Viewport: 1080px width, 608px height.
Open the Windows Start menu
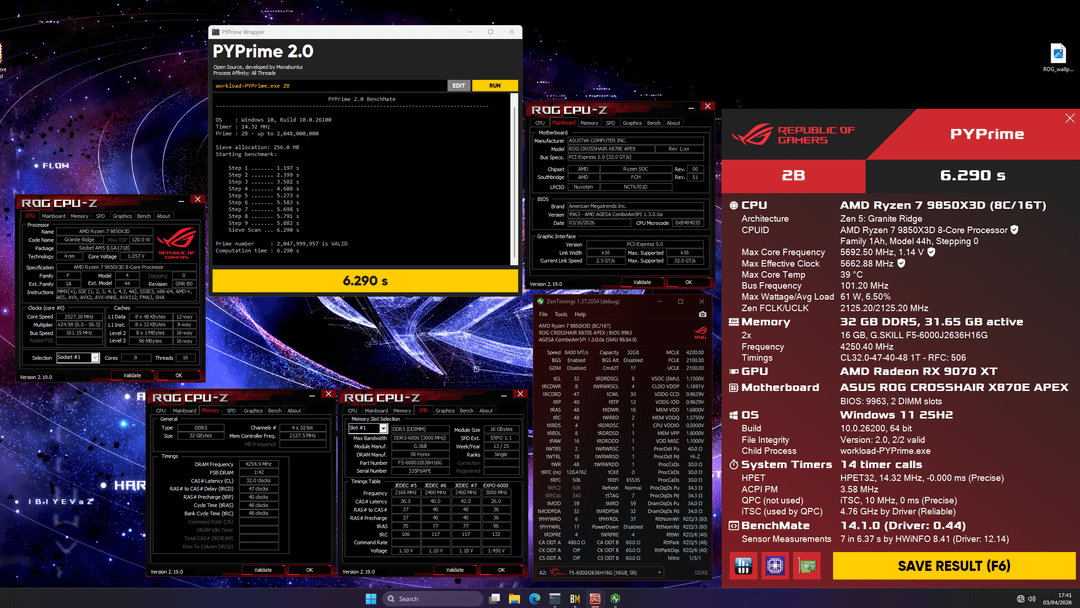pos(370,598)
